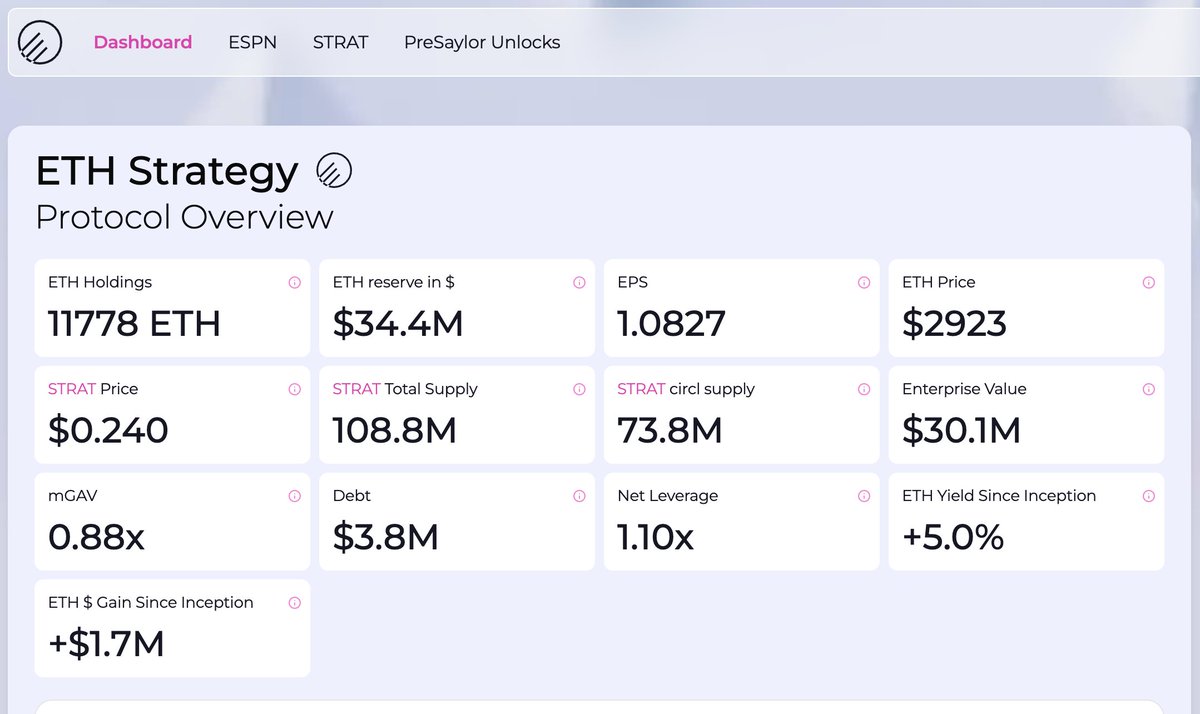
Task: Click the STRAT Total Supply info icon
Action: tap(579, 389)
